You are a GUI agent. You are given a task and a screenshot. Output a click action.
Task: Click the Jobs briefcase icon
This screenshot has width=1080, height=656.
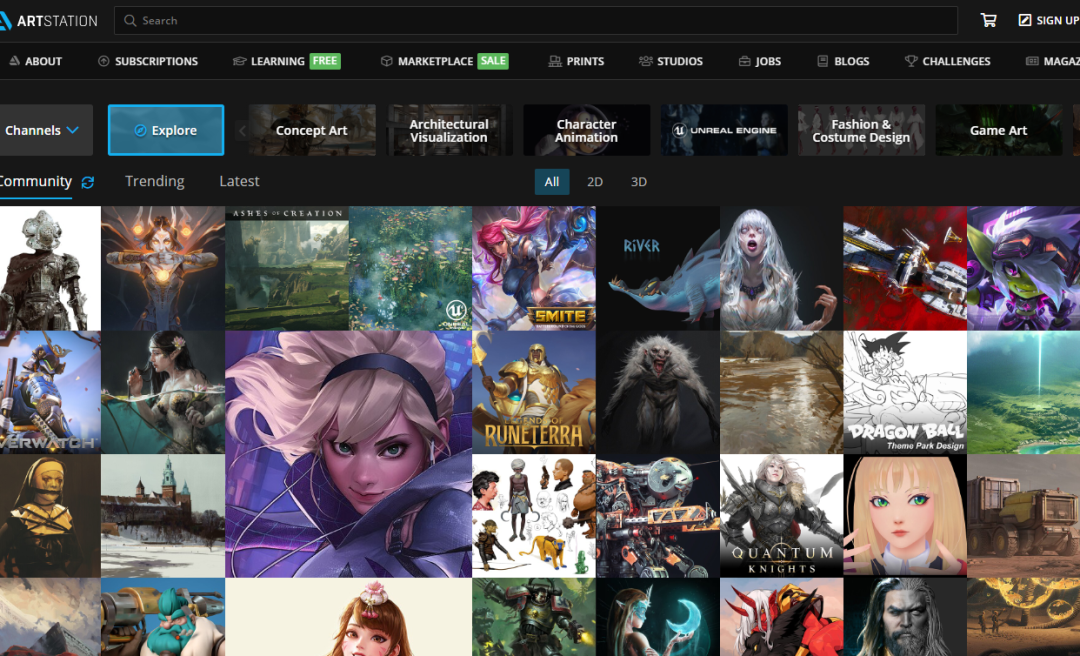click(x=745, y=61)
